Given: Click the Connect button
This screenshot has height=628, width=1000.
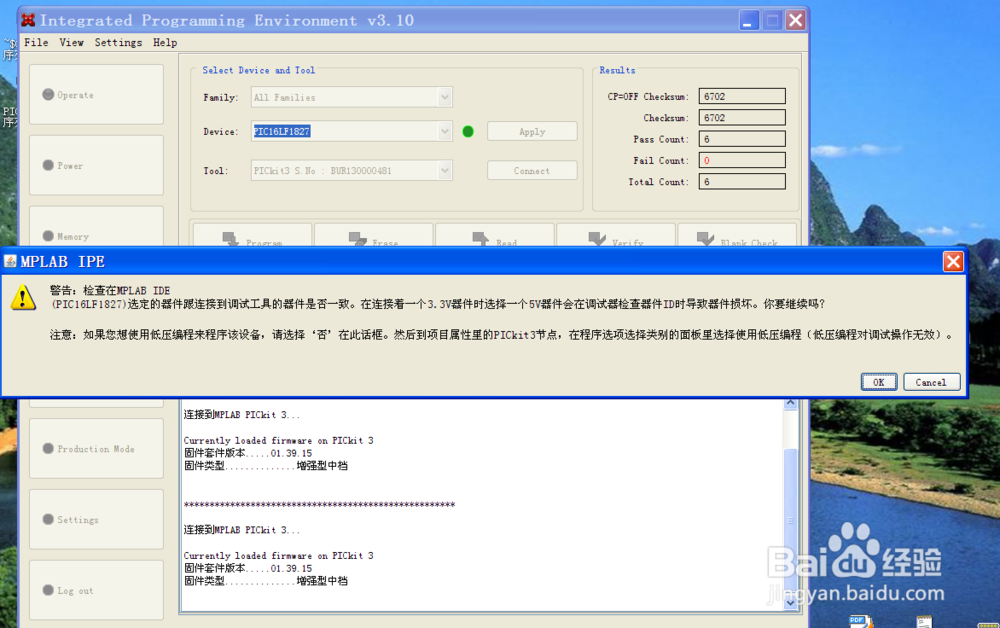Looking at the screenshot, I should [532, 170].
